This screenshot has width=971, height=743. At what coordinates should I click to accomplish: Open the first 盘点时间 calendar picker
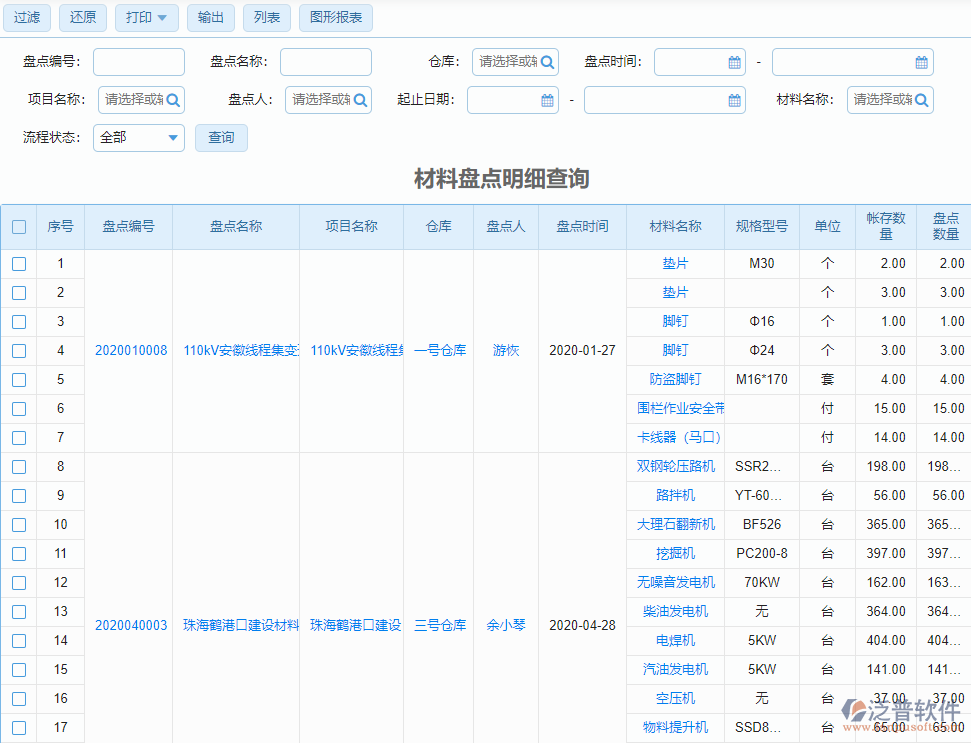pos(735,61)
